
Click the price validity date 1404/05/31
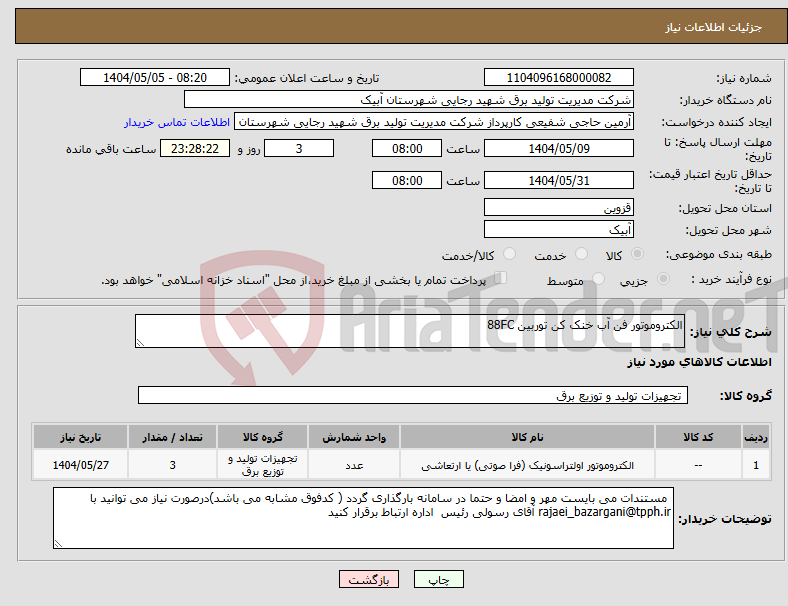coord(559,180)
